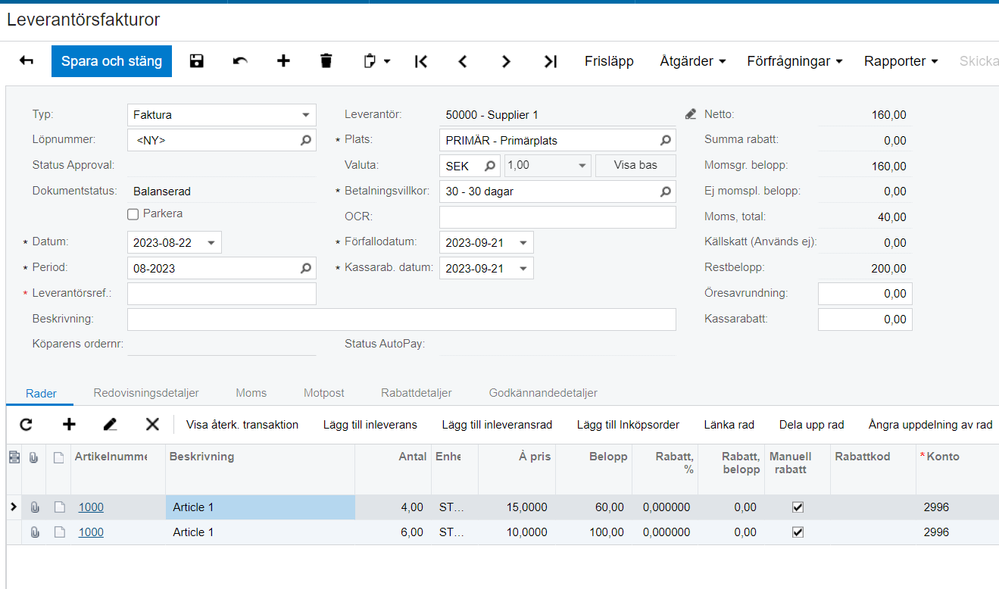
Task: Open the Kassarab. datum date picker dropdown
Action: pyautogui.click(x=523, y=268)
